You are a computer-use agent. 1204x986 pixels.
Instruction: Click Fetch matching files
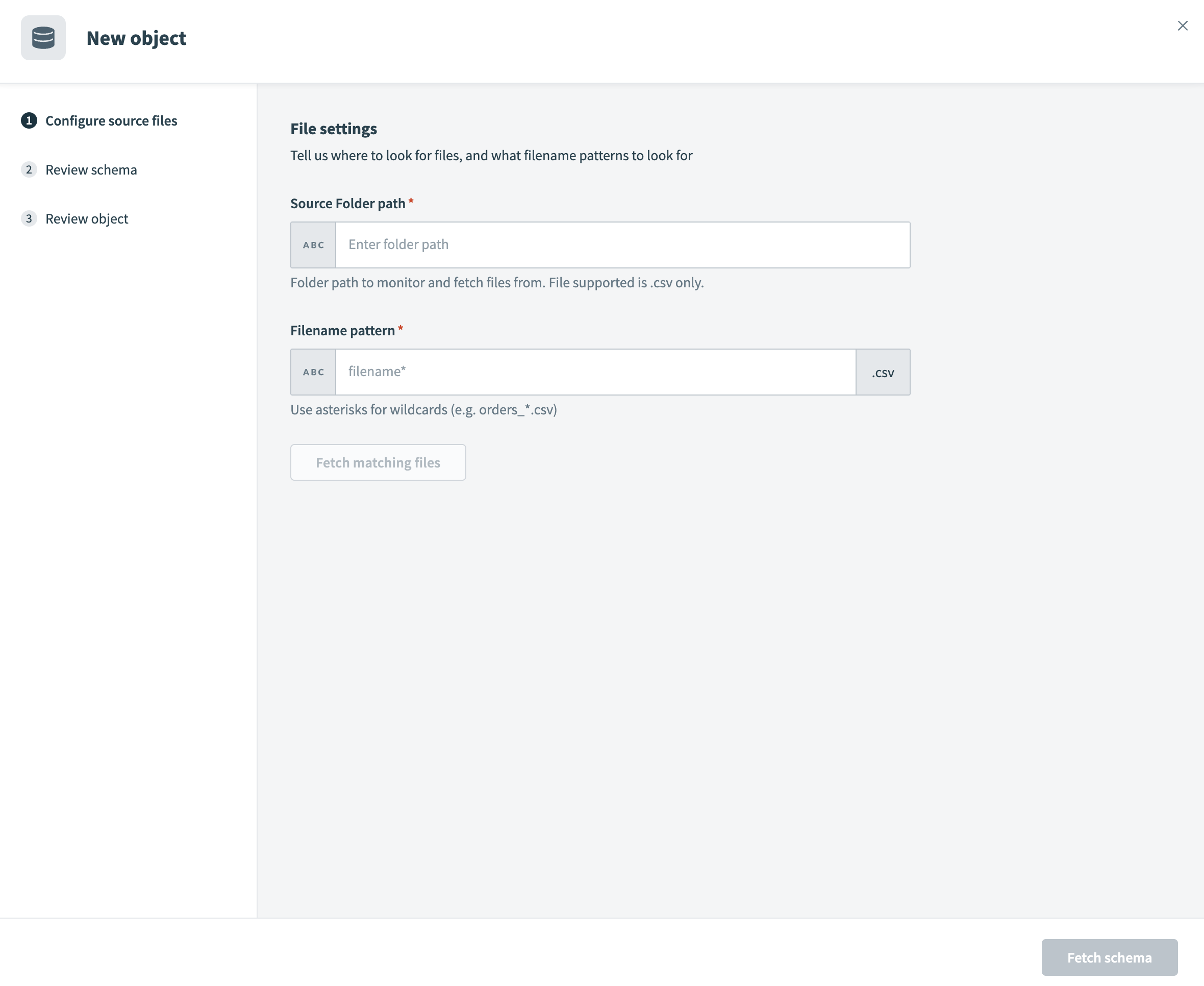[x=378, y=462]
